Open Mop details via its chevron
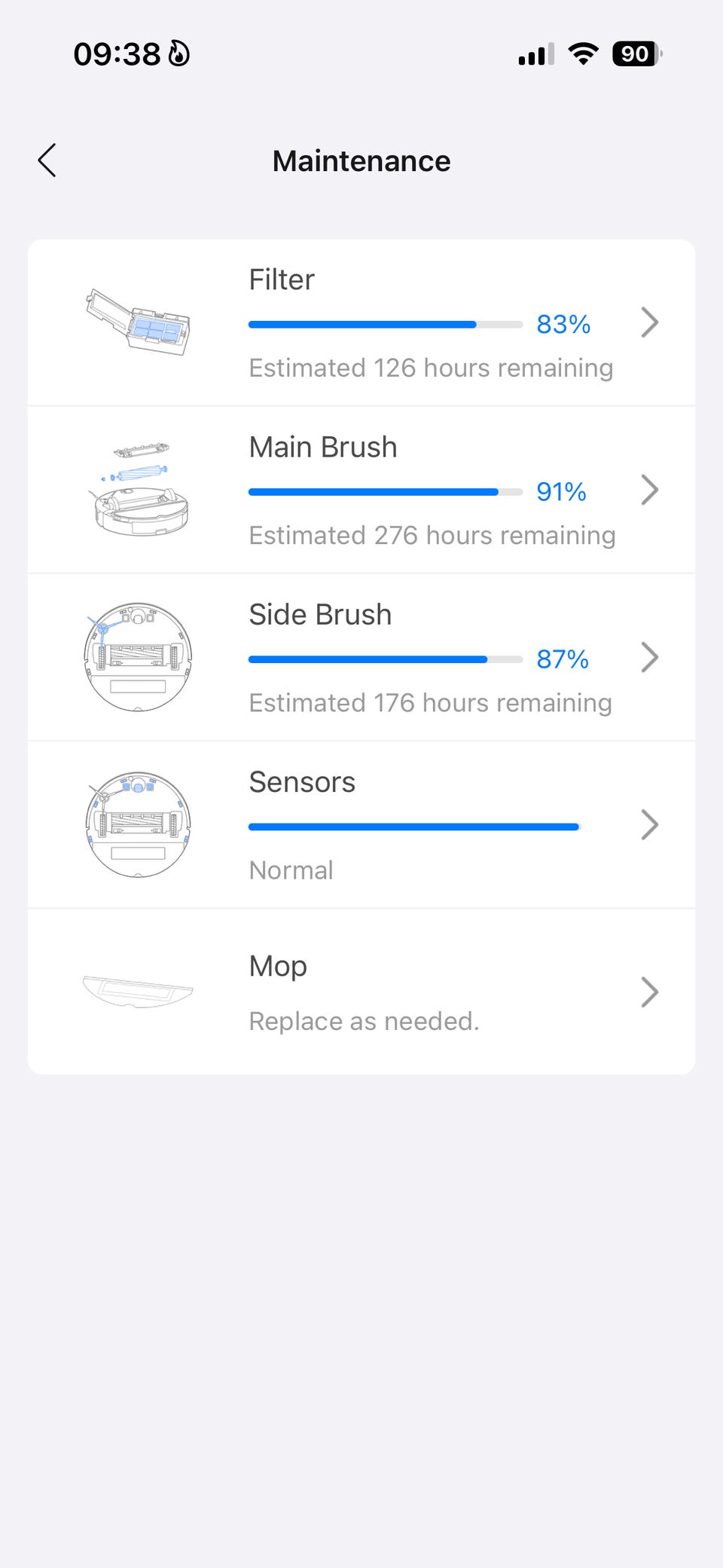This screenshot has height=1568, width=723. pos(649,992)
